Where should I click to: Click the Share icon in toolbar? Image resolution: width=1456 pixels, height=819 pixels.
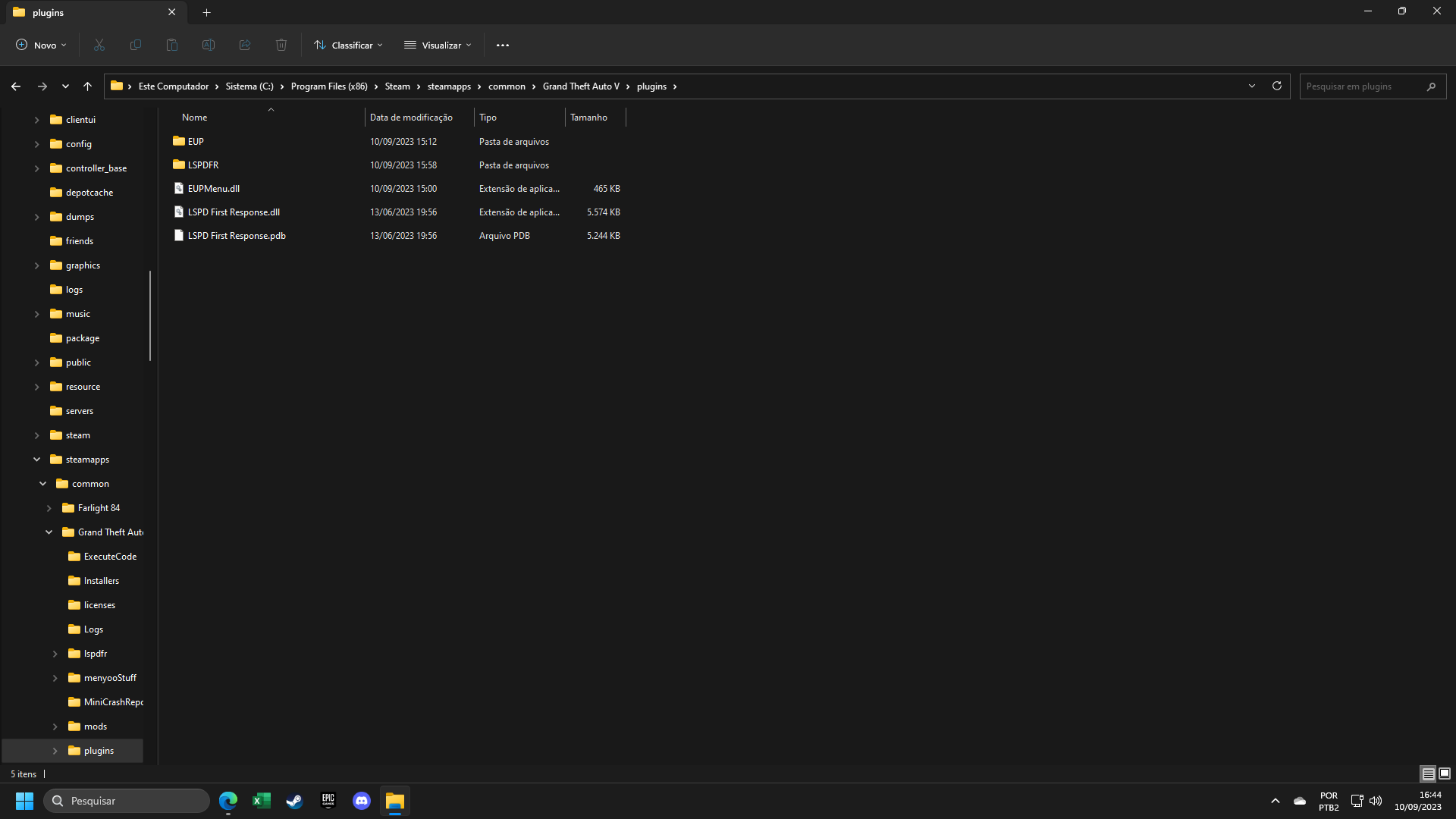pyautogui.click(x=245, y=45)
